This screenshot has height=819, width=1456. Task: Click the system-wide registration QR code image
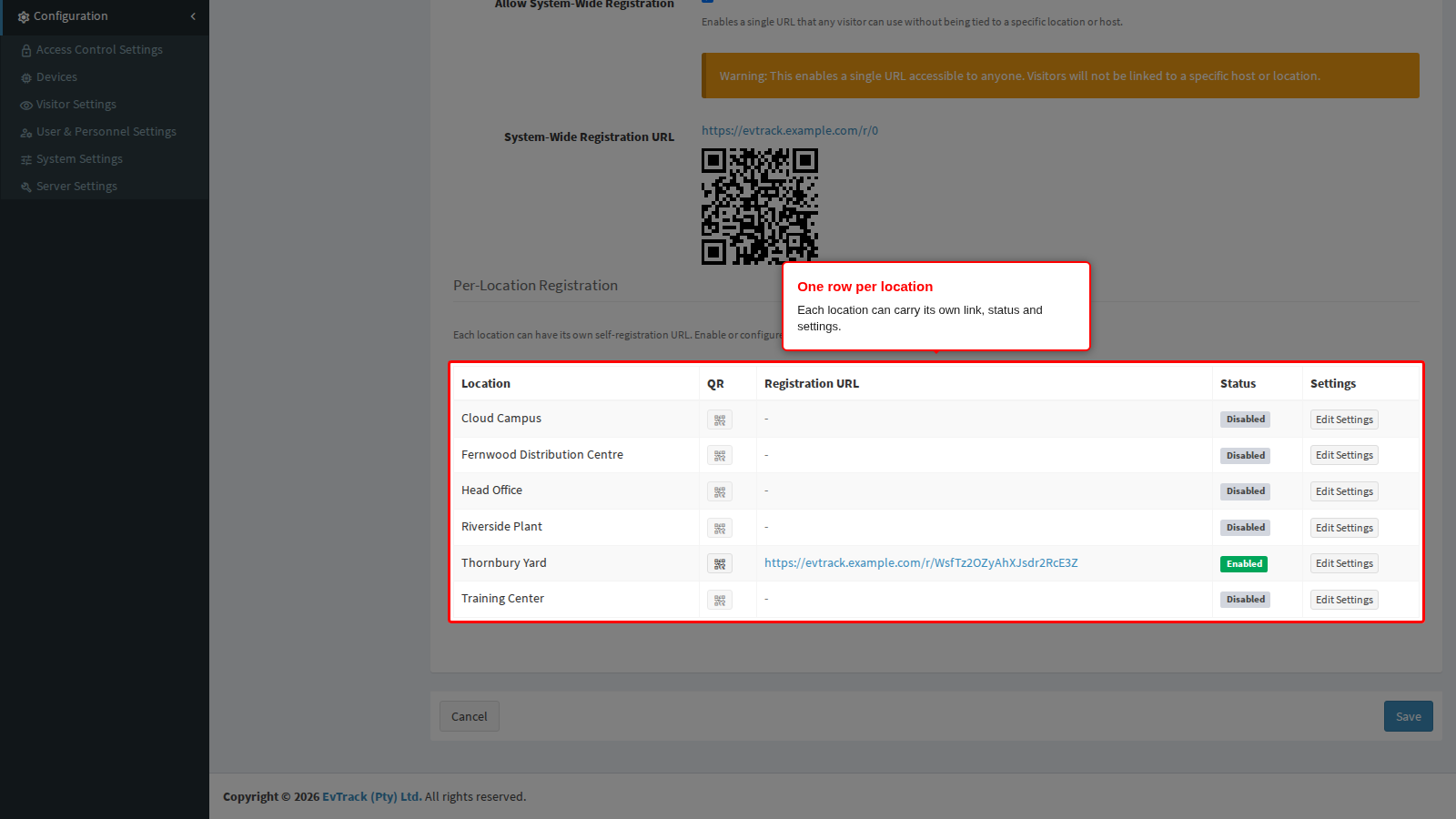tap(760, 207)
